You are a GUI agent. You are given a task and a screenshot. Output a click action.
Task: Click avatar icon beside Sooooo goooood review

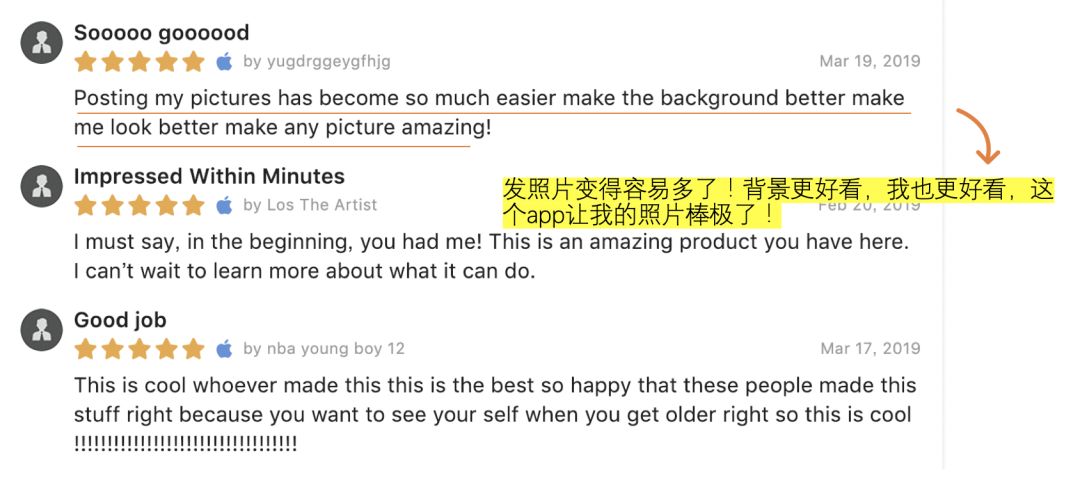(41, 43)
